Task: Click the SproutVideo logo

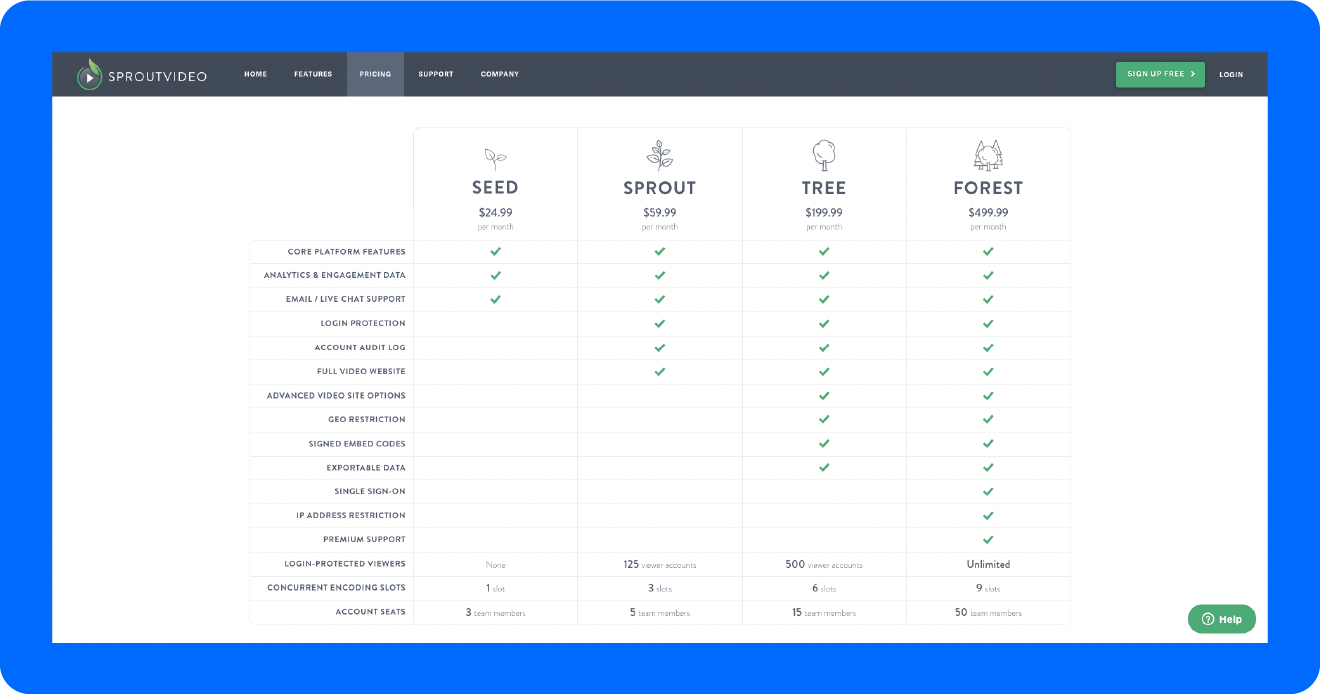Action: [x=142, y=75]
